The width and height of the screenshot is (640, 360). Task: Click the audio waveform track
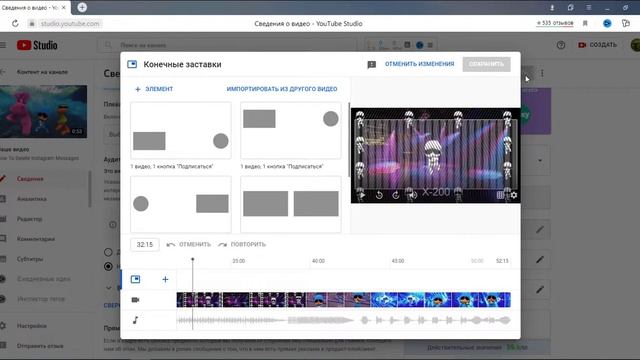(343, 320)
